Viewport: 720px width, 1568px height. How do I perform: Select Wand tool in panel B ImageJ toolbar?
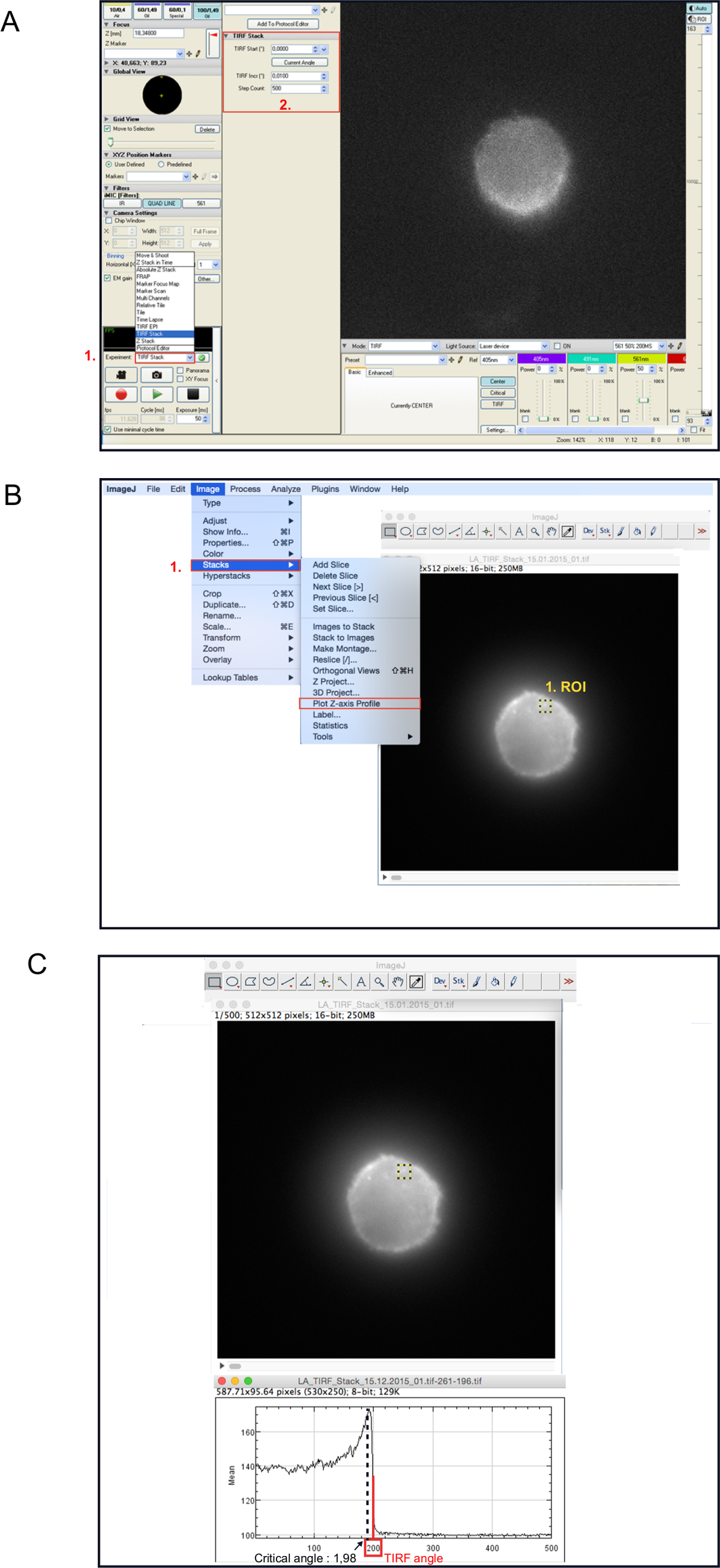[503, 531]
